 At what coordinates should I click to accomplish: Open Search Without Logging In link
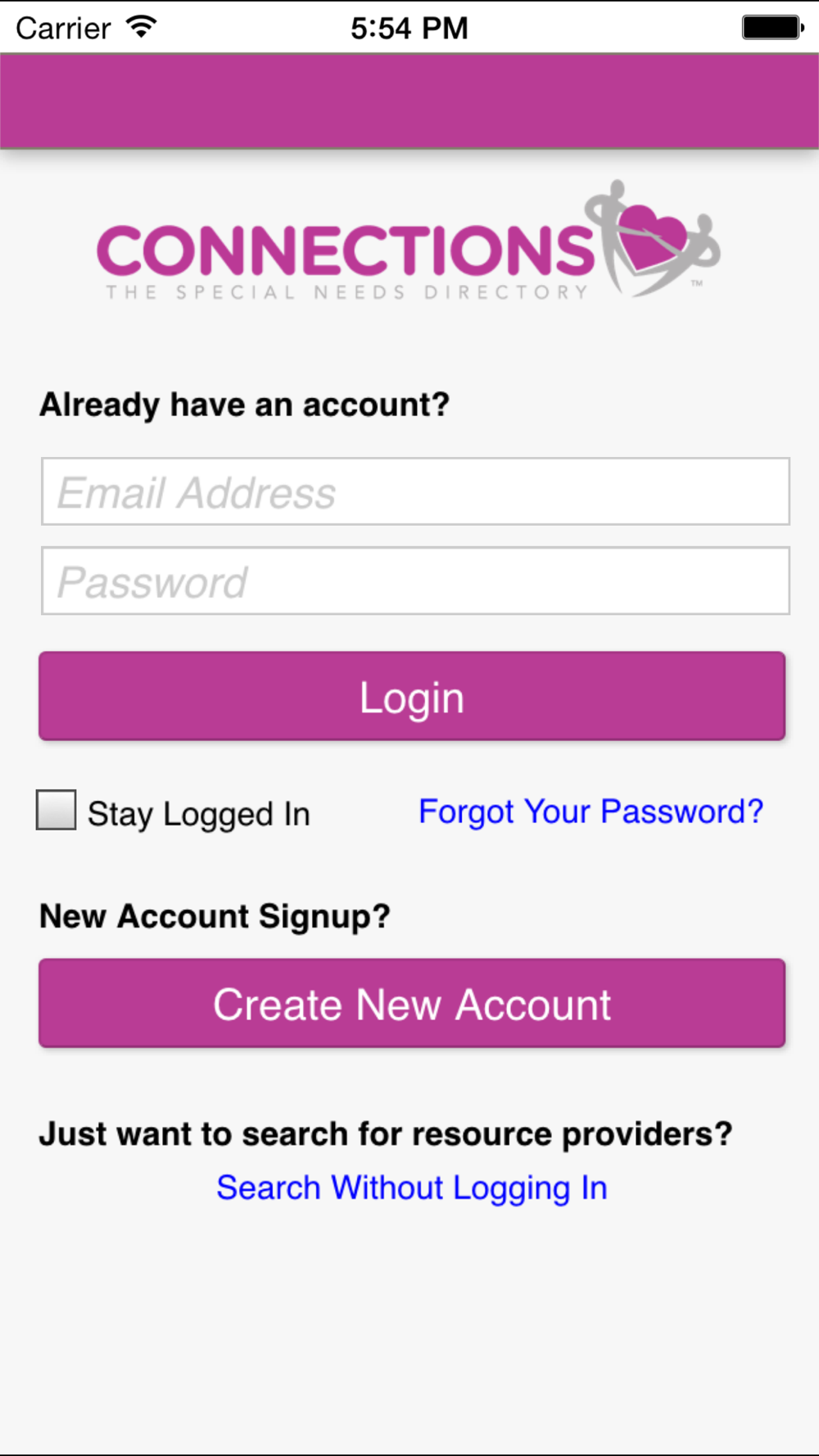(412, 1188)
